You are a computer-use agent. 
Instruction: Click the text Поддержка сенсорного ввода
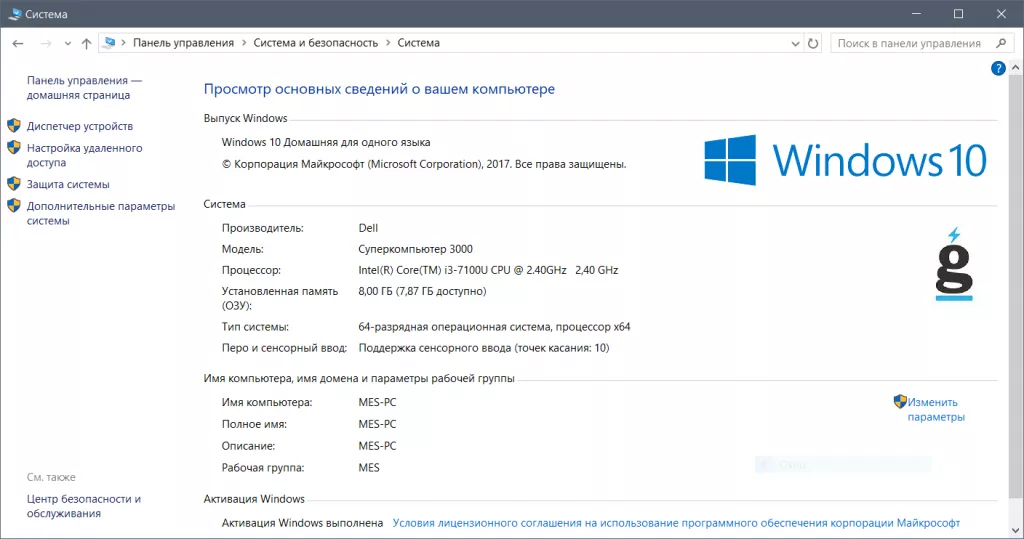434,348
